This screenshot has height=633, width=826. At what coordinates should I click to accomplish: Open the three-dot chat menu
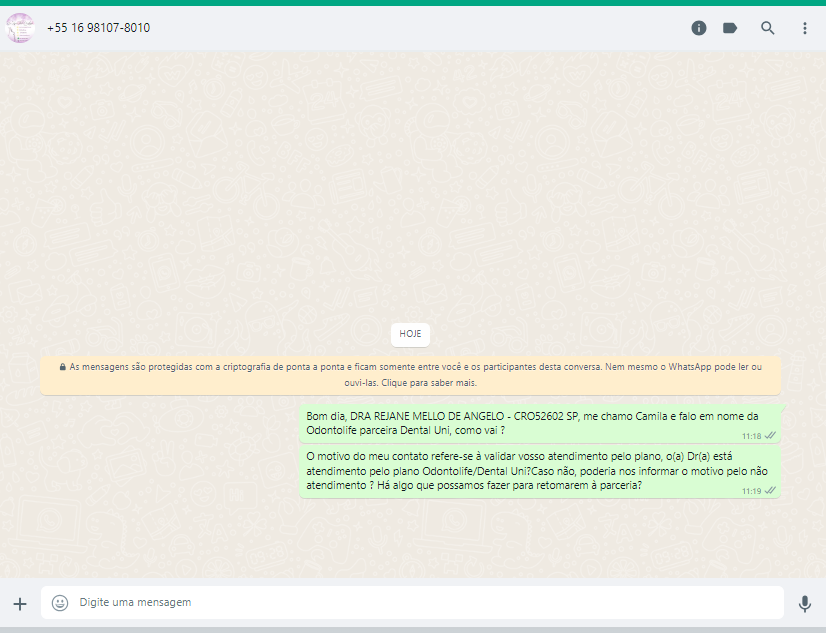coord(804,28)
